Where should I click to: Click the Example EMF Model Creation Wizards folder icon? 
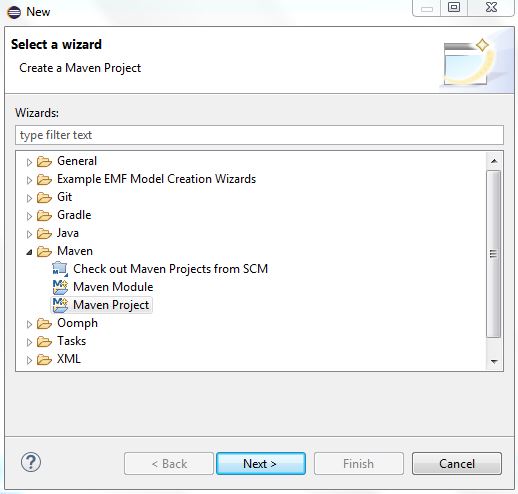(44, 179)
